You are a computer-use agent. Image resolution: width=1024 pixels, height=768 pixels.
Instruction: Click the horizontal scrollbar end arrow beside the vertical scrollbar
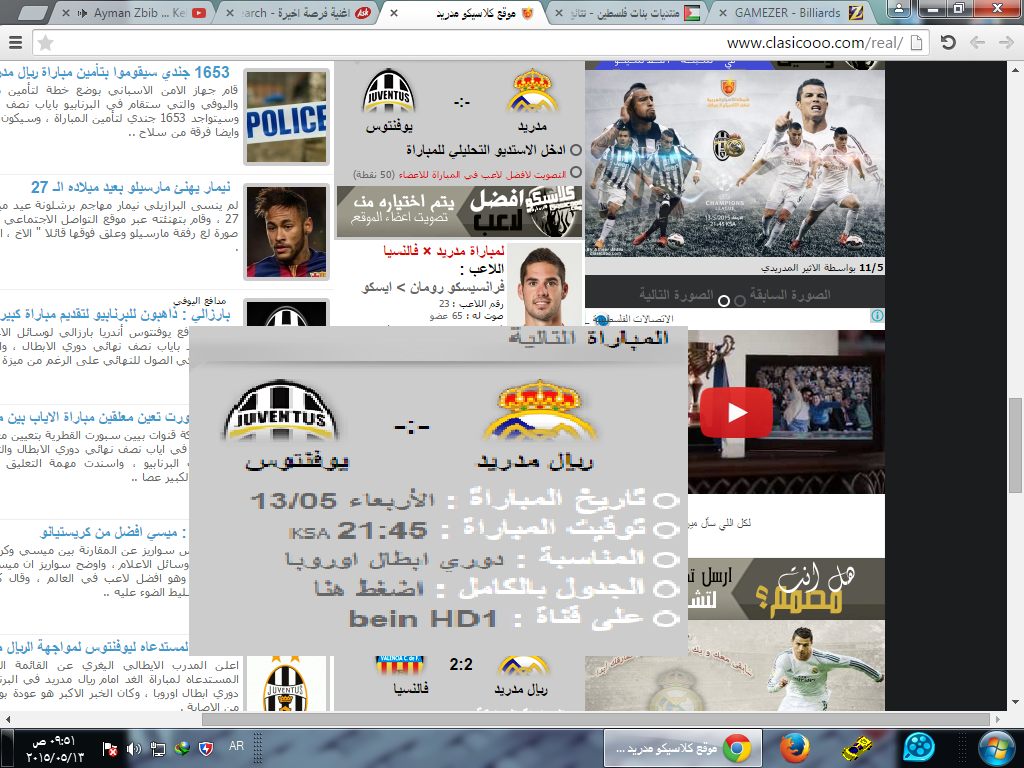[998, 719]
